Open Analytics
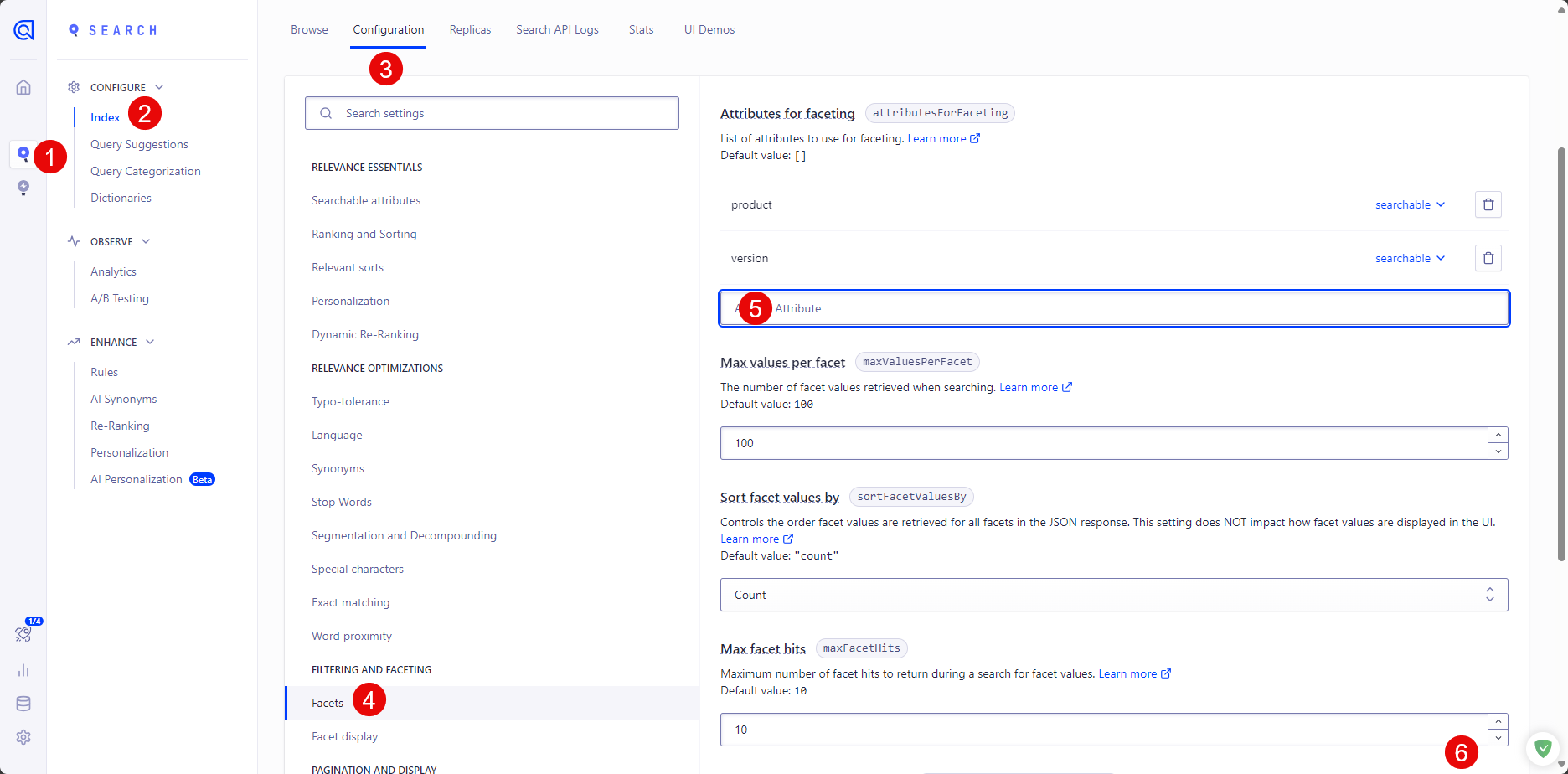The height and width of the screenshot is (774, 1568). pyautogui.click(x=113, y=271)
